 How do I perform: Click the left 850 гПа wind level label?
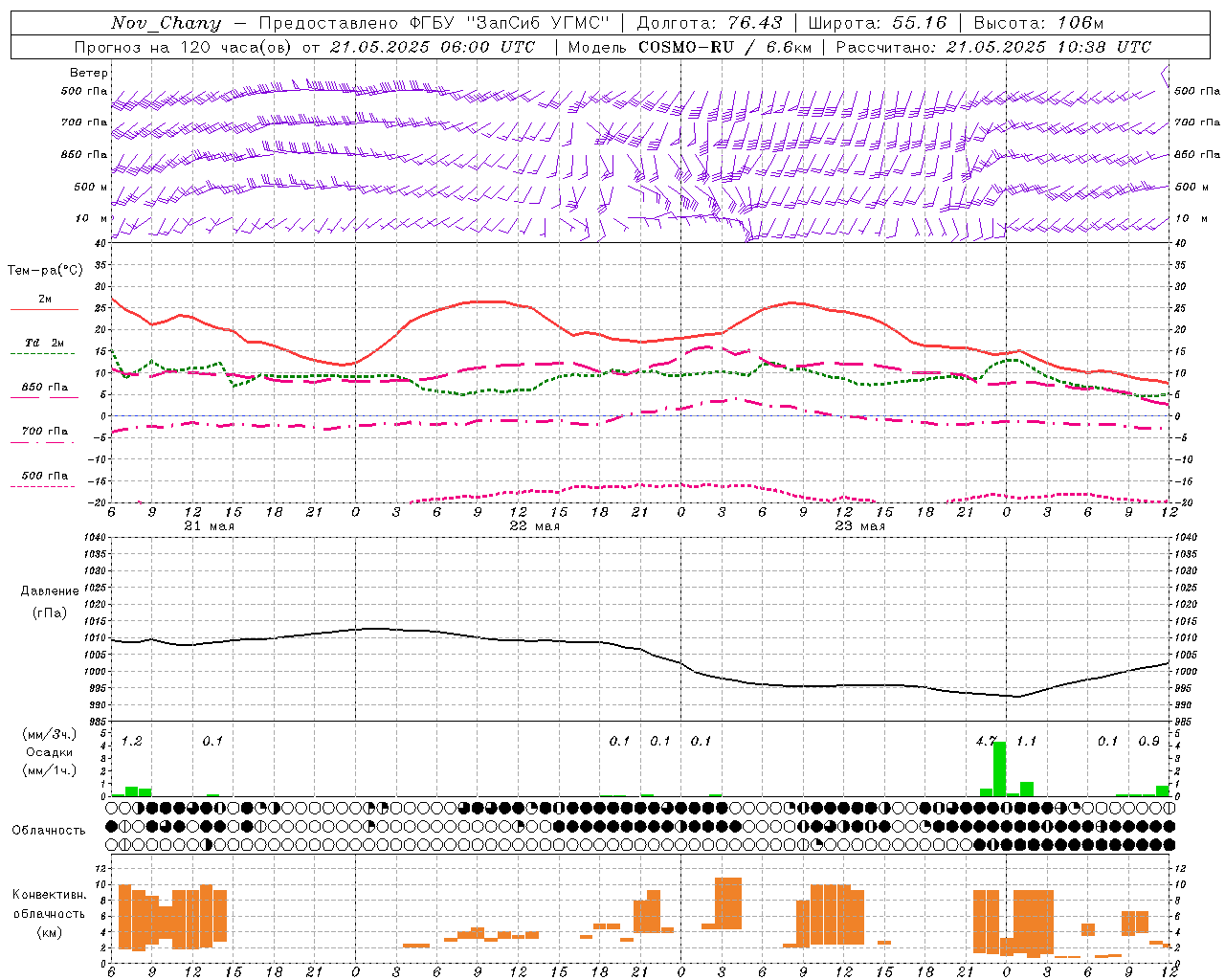click(83, 154)
